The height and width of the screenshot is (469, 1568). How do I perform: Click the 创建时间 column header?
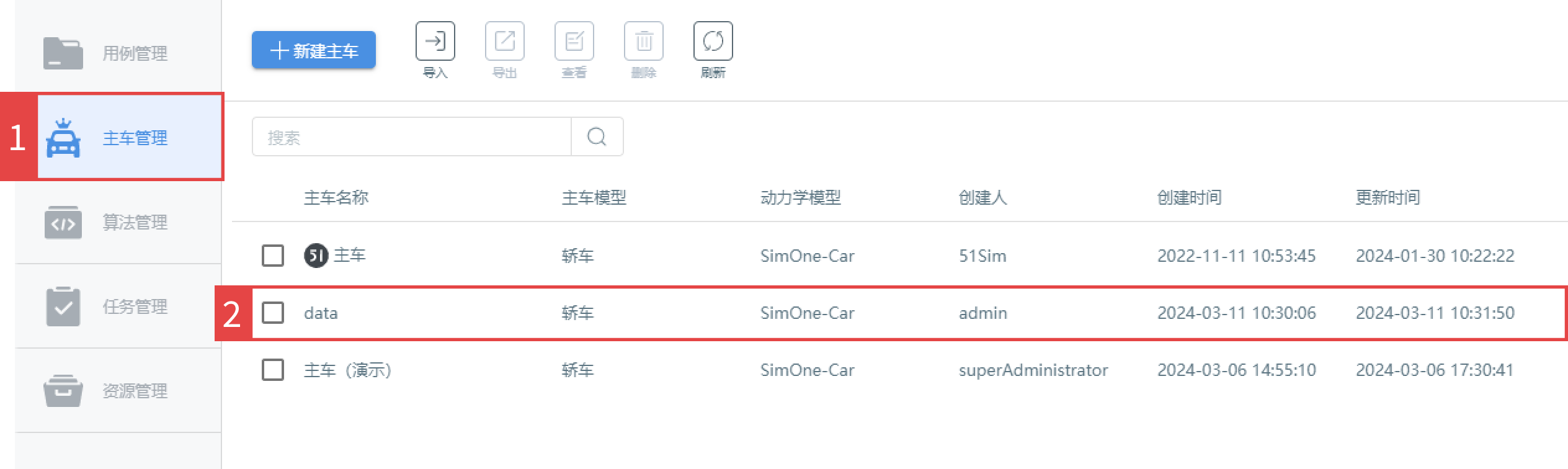(1189, 197)
